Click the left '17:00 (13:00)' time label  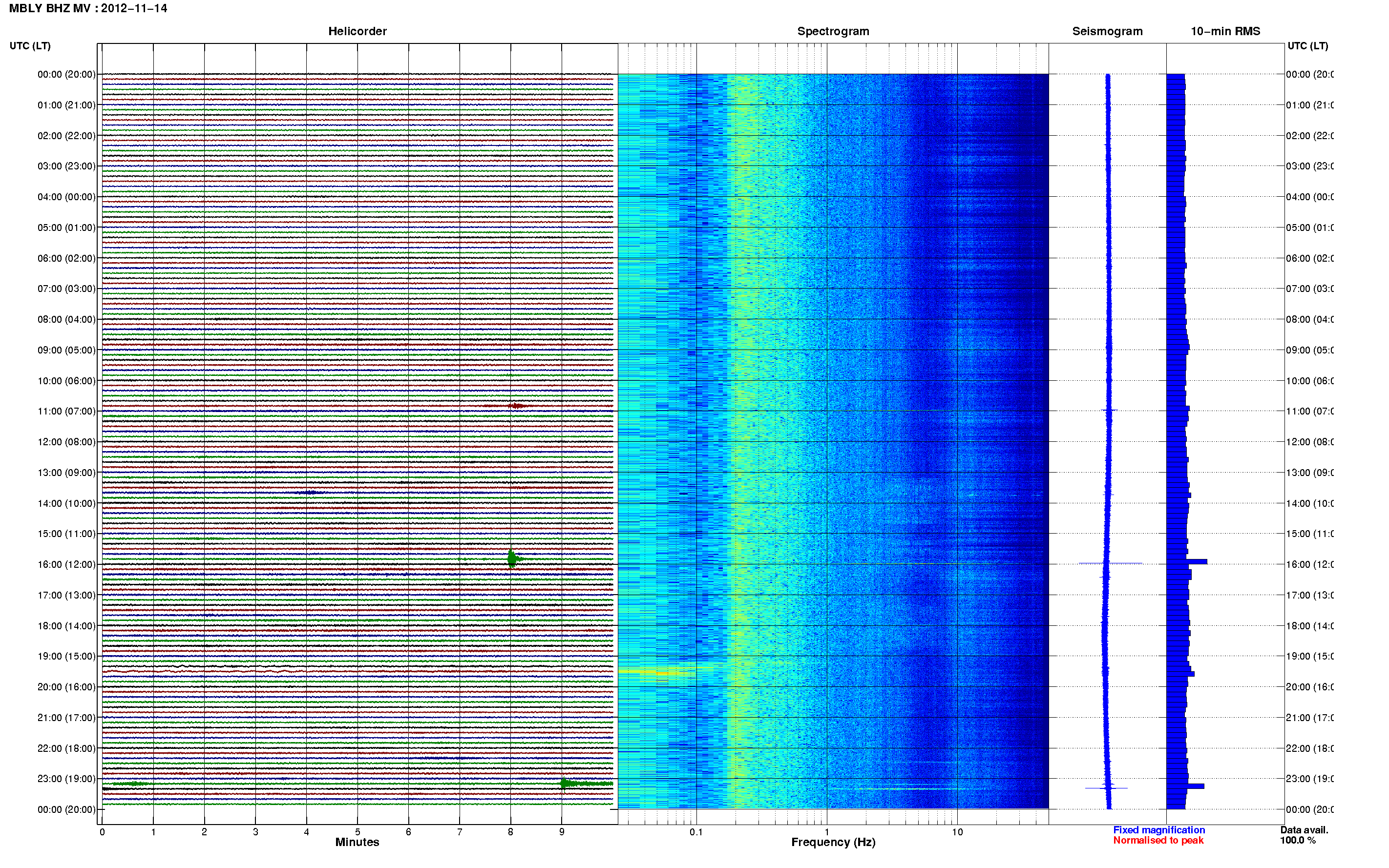click(x=66, y=595)
